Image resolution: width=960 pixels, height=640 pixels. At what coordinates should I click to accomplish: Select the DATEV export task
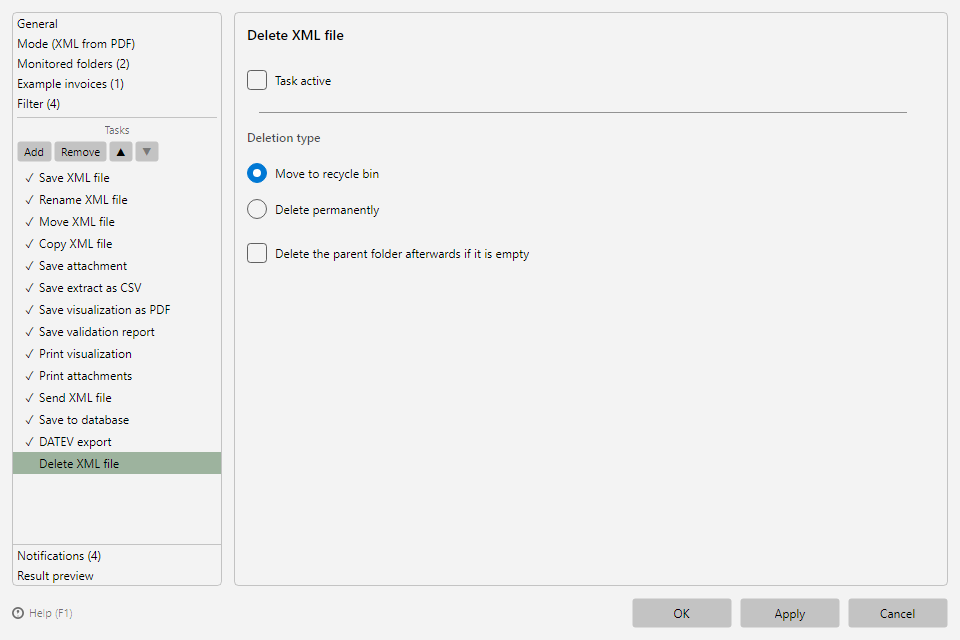[x=116, y=442]
